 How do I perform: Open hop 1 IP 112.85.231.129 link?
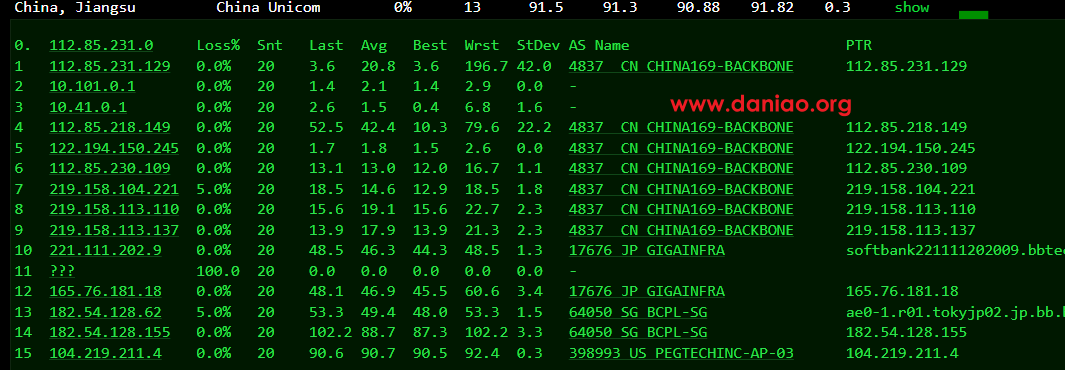[110, 66]
